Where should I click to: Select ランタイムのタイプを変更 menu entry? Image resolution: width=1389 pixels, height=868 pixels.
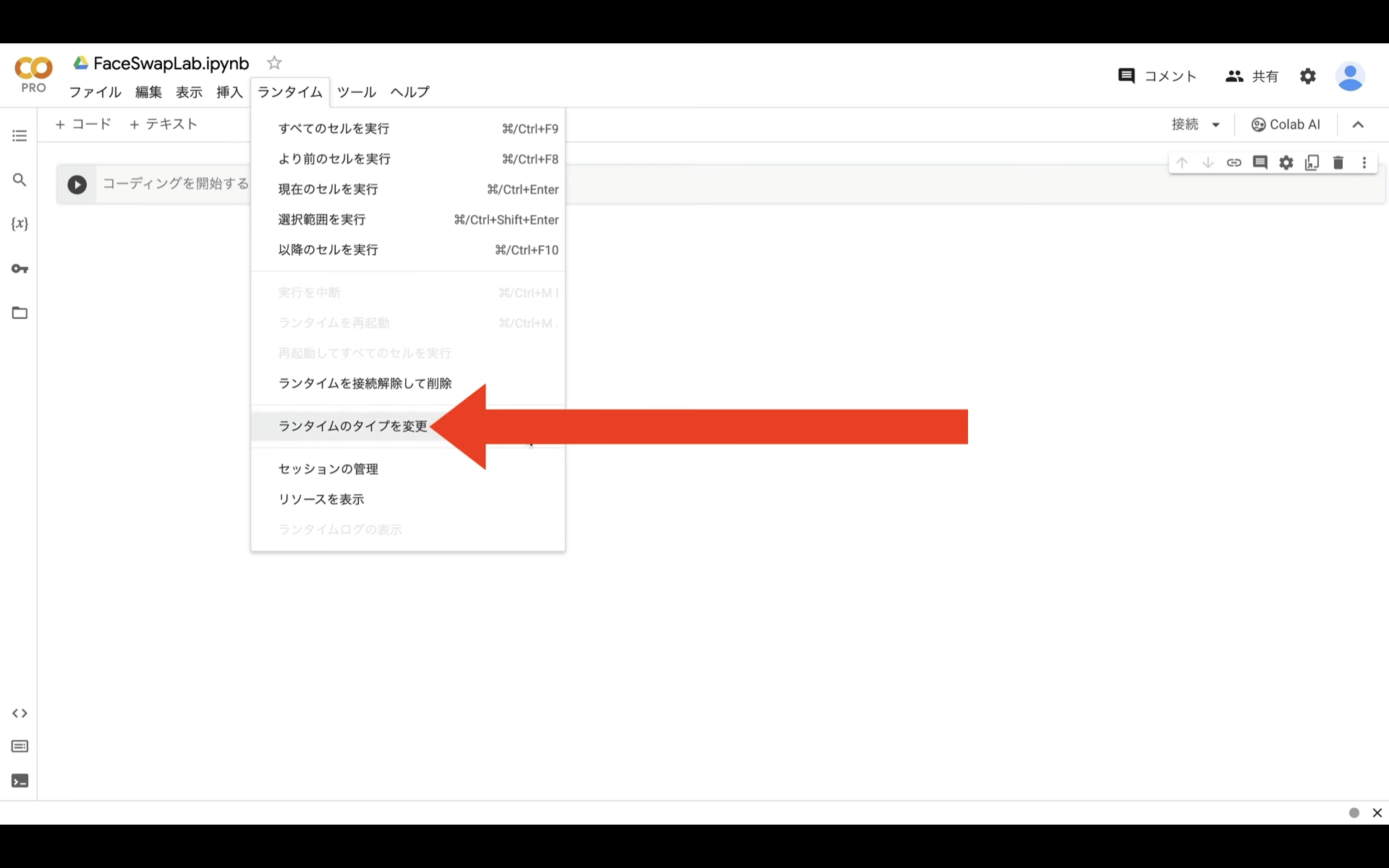click(x=353, y=426)
